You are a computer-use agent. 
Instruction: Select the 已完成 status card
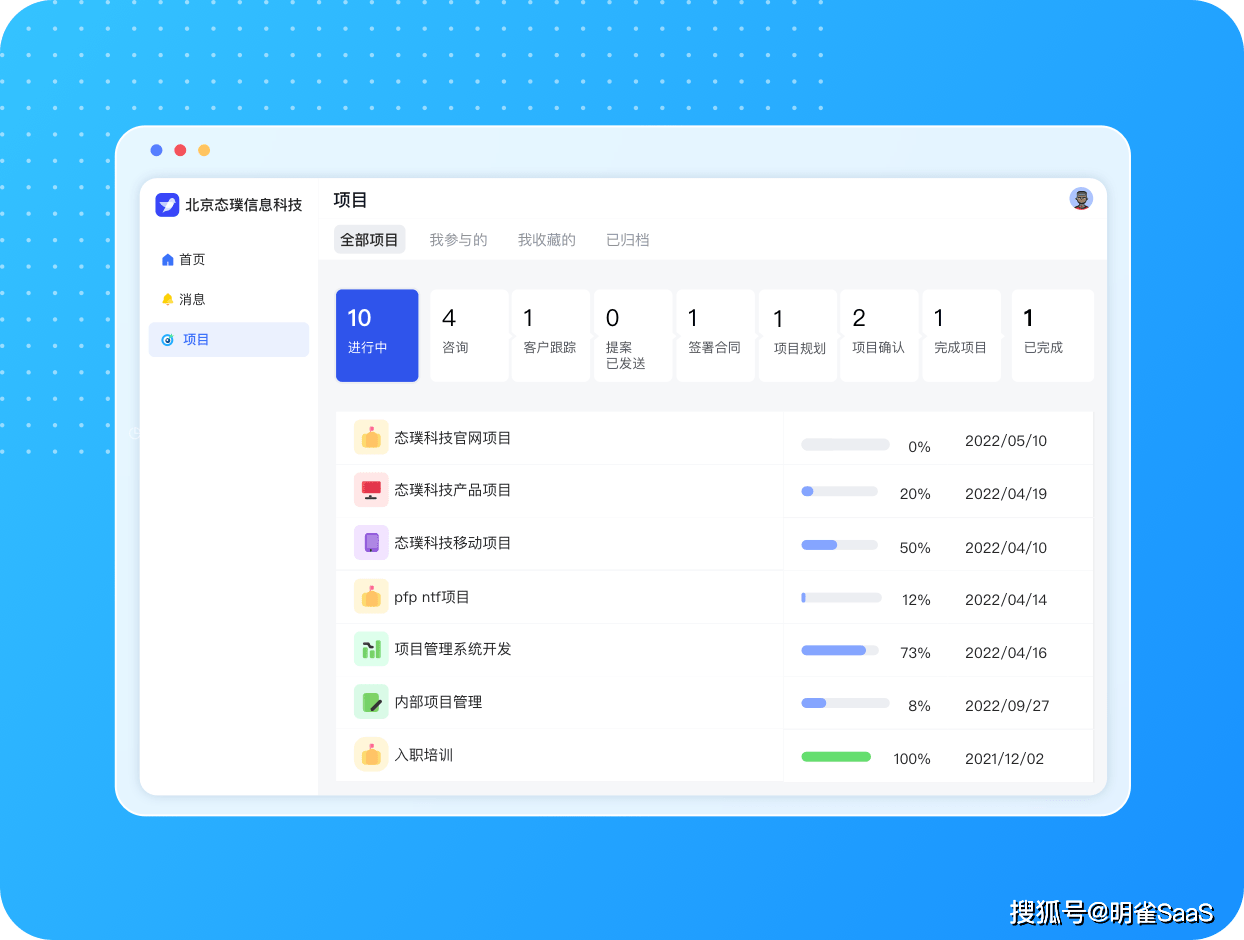click(1052, 335)
